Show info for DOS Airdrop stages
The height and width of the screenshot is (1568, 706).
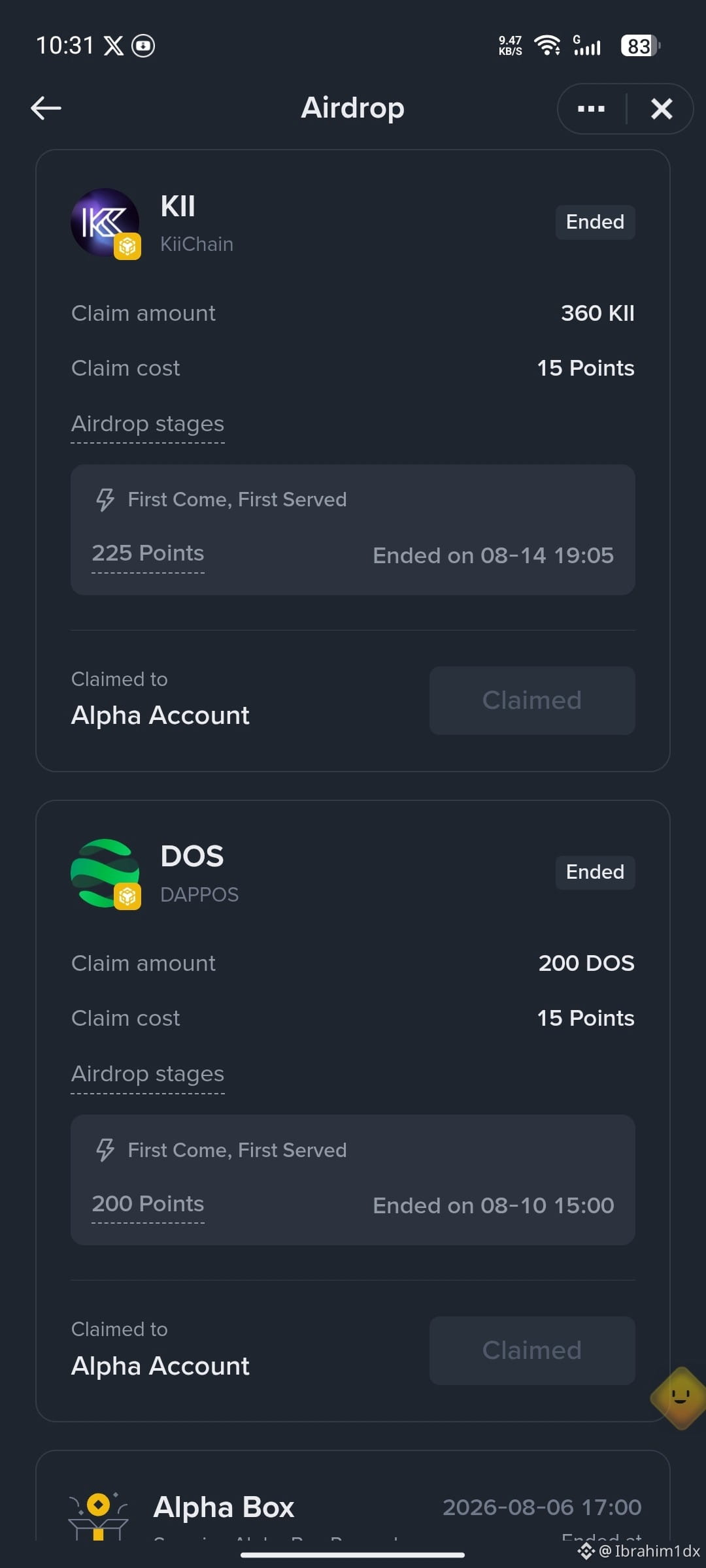coord(148,1074)
